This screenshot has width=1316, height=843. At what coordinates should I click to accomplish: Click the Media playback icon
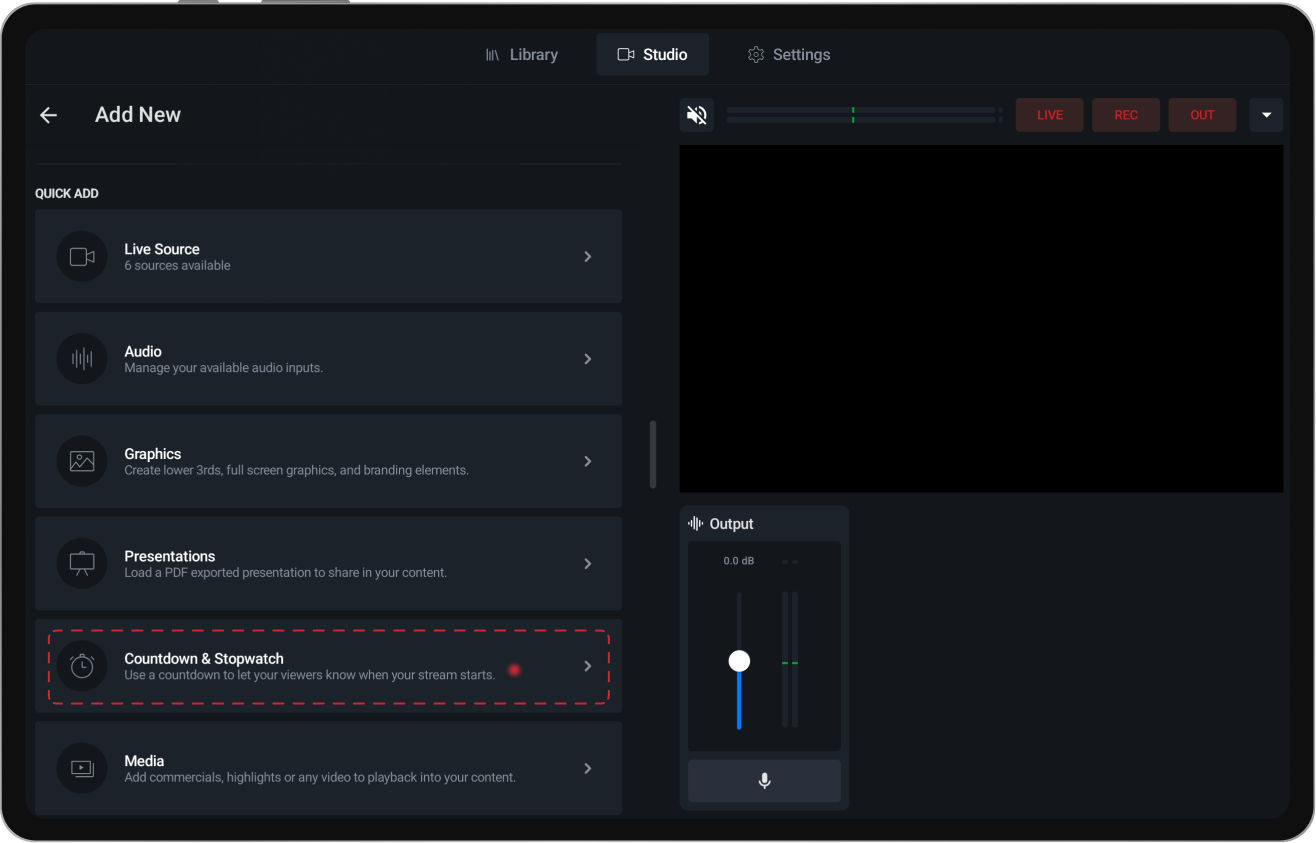[x=81, y=768]
